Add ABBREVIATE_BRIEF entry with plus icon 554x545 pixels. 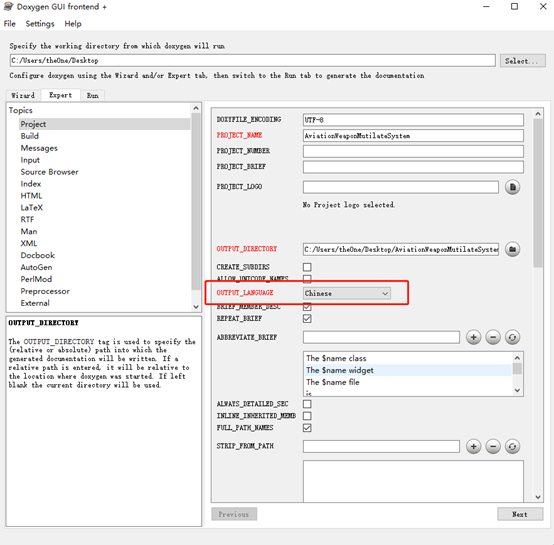[x=473, y=337]
